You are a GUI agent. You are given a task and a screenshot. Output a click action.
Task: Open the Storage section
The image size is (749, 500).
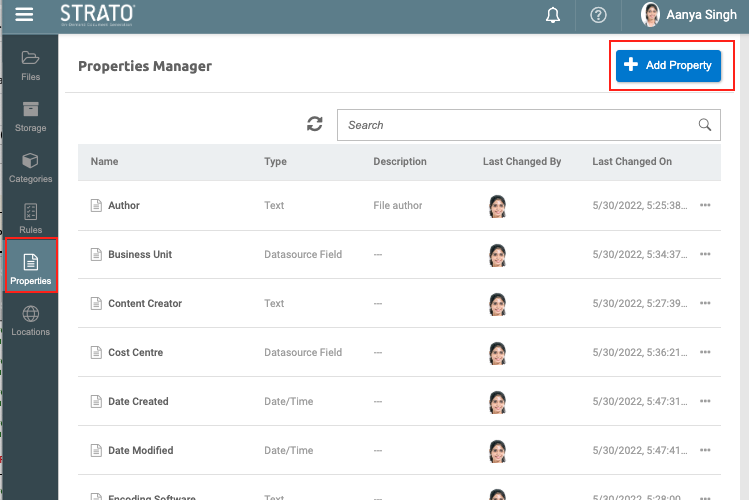click(x=30, y=116)
